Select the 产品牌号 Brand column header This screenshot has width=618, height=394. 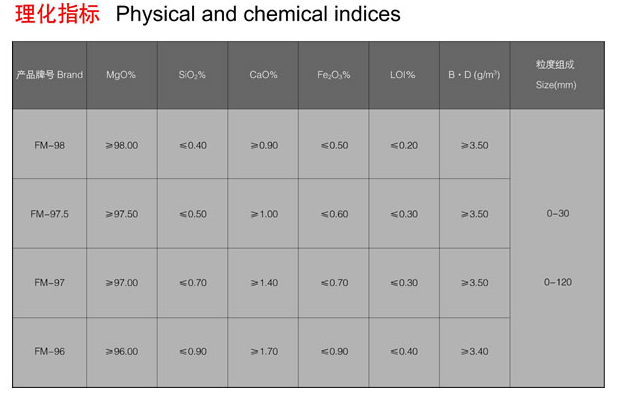pos(50,75)
